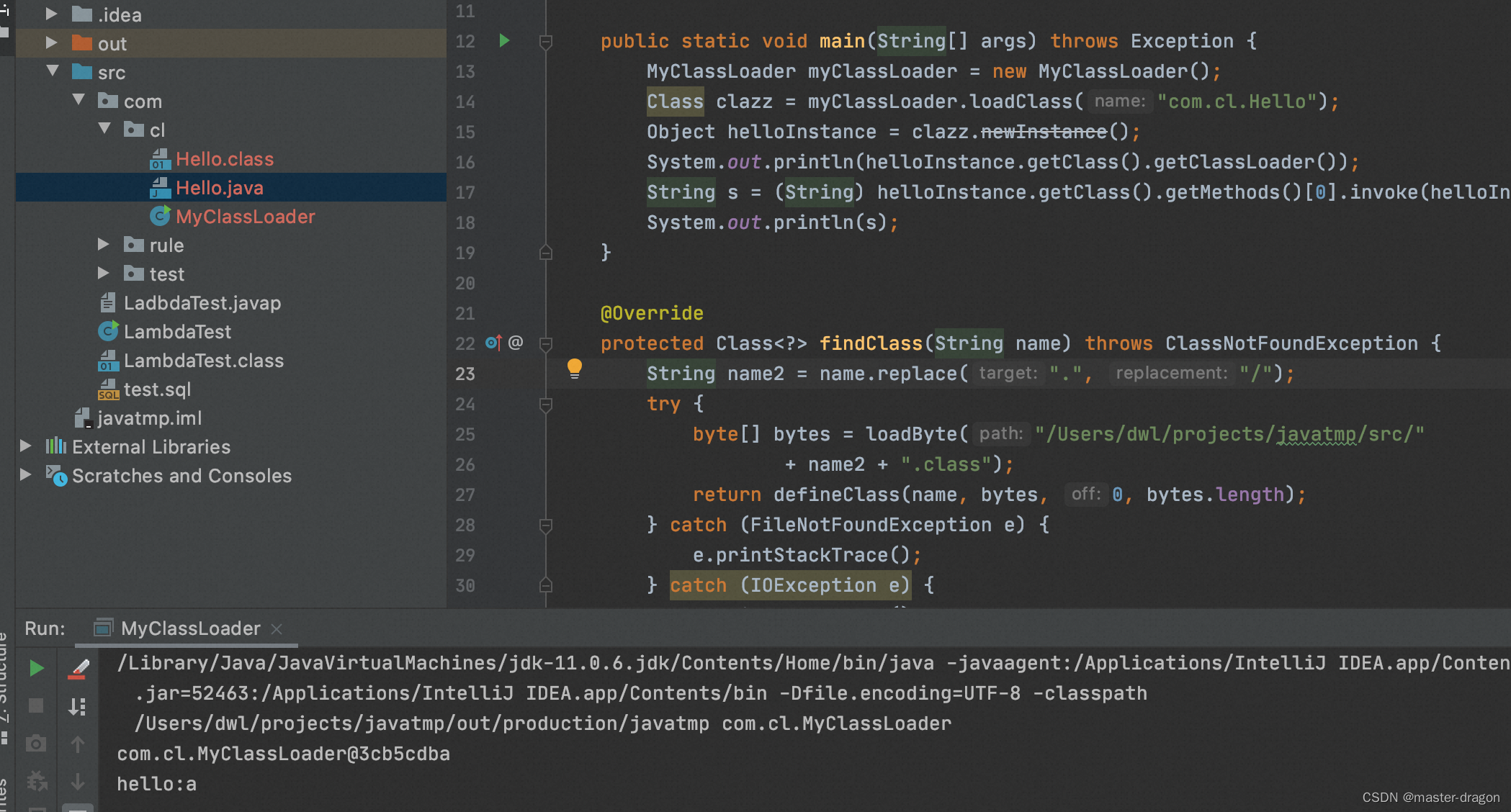Fold the main method at line 12

(x=546, y=42)
